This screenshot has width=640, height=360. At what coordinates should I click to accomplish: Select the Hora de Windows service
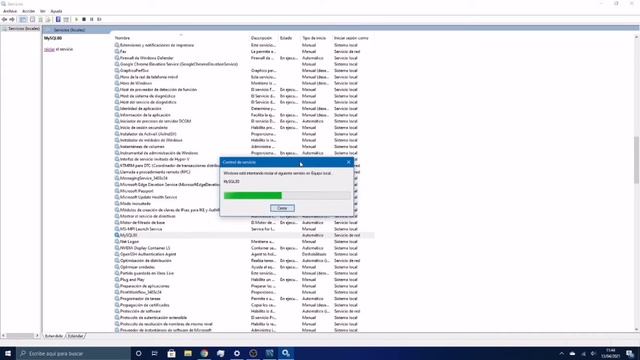(x=244, y=83)
